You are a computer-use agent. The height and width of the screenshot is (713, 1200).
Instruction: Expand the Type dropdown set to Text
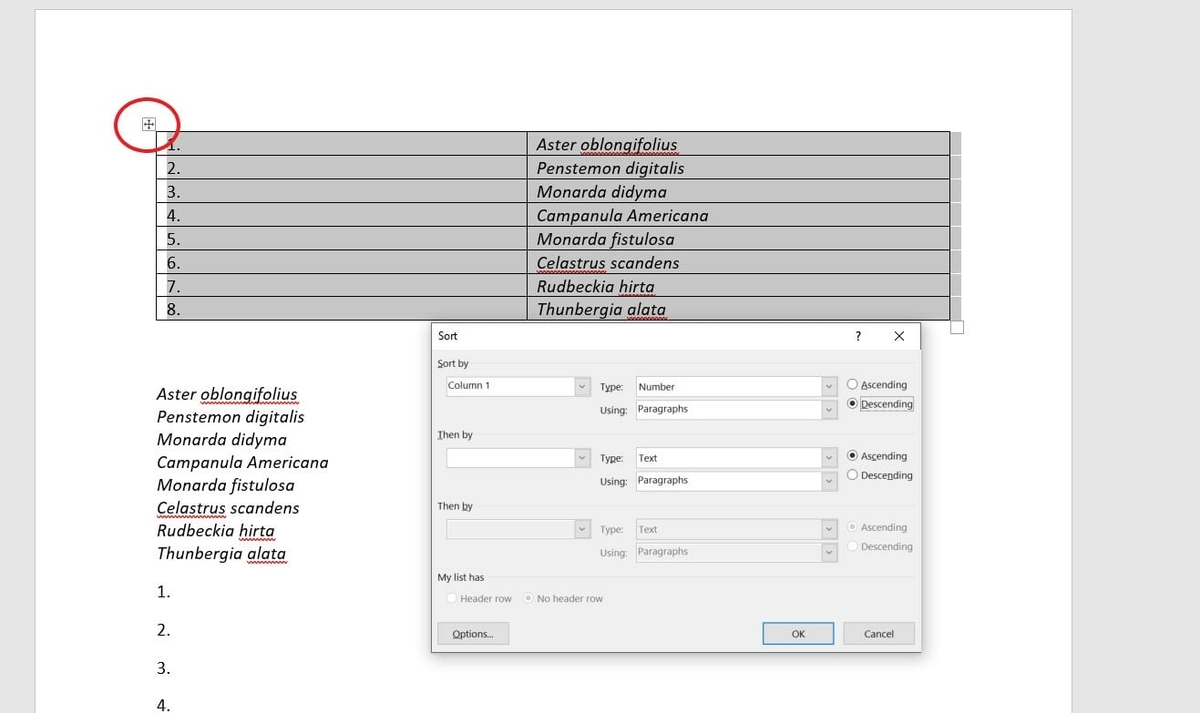[x=829, y=457]
